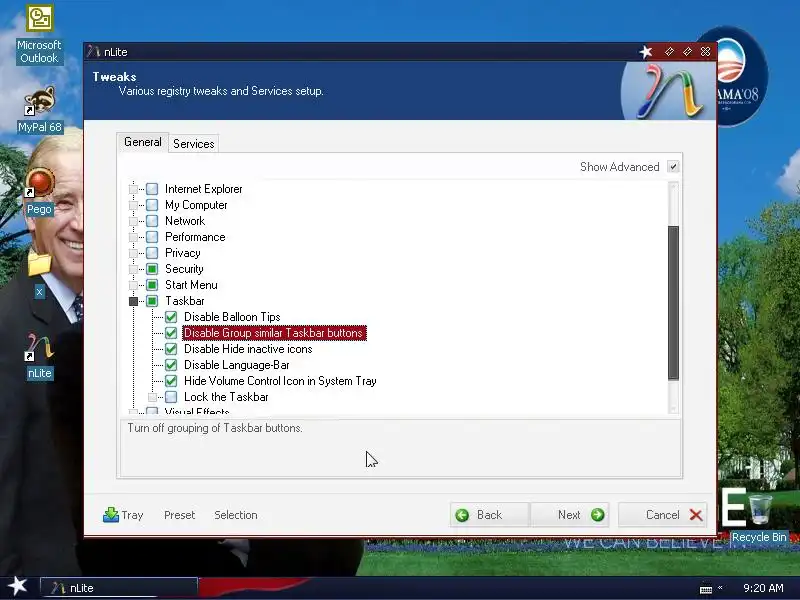
Task: Click the nLite title bar app icon
Action: coord(93,52)
